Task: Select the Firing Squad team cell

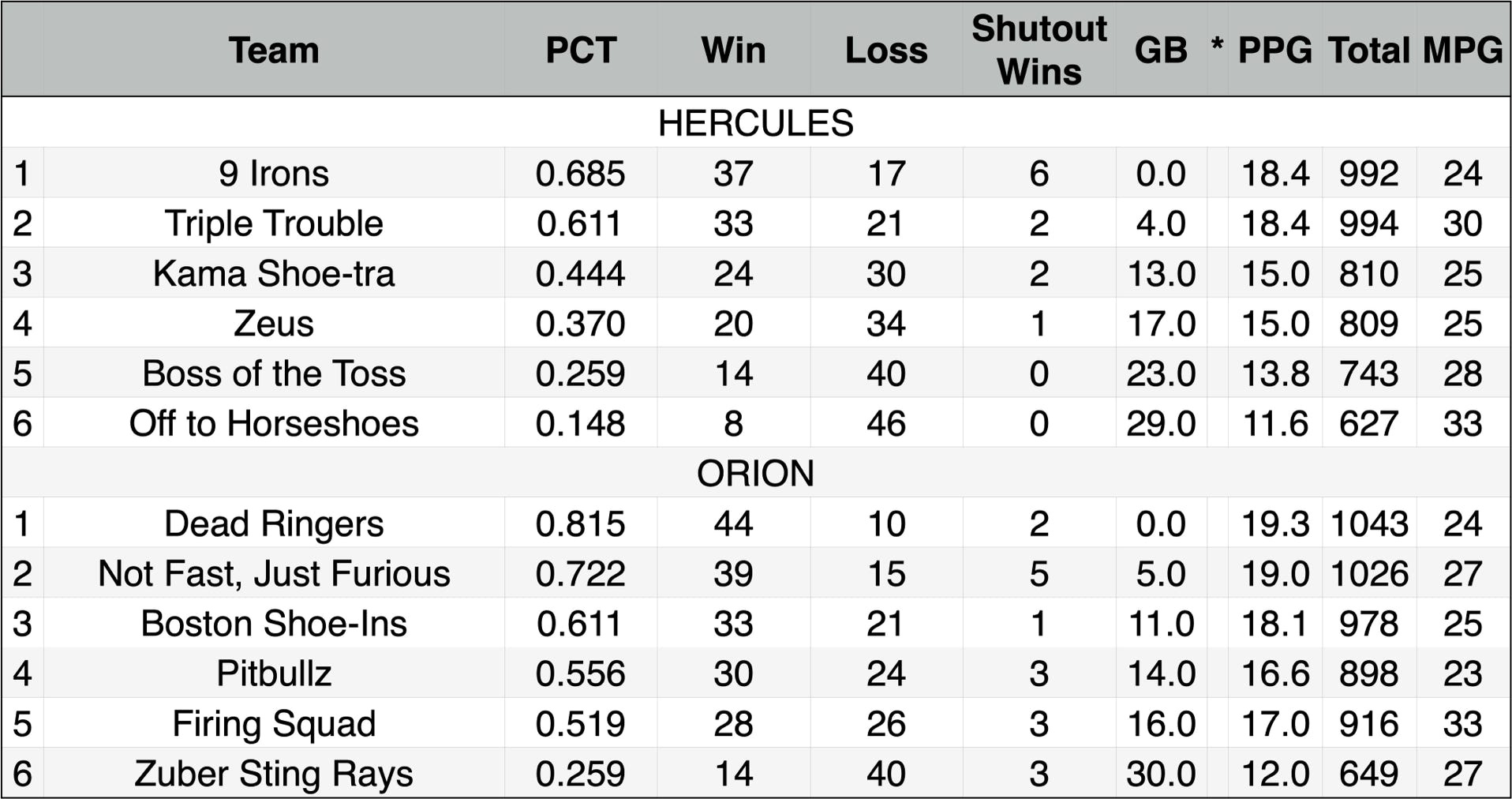Action: pos(274,724)
